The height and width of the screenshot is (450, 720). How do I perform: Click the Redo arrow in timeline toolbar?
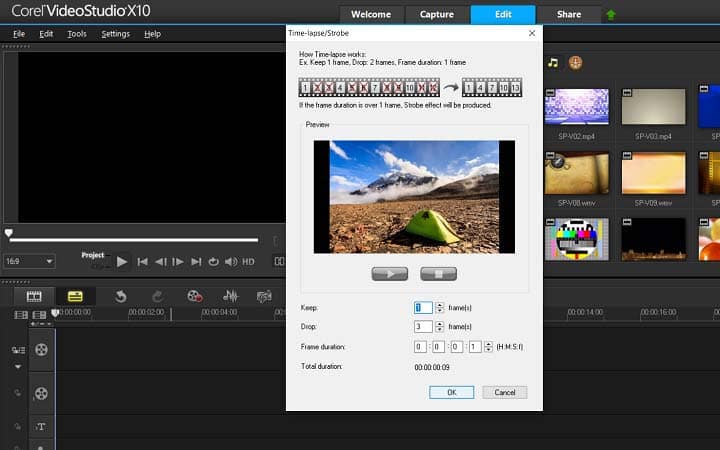[157, 296]
